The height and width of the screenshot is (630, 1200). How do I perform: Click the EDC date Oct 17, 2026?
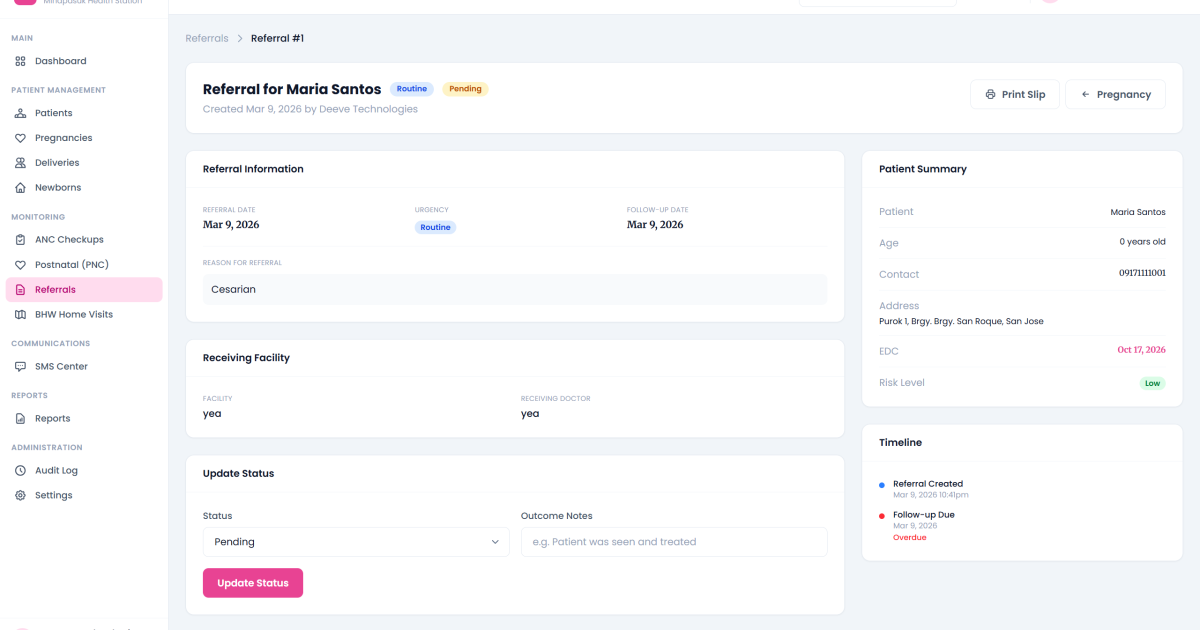[x=1141, y=350]
